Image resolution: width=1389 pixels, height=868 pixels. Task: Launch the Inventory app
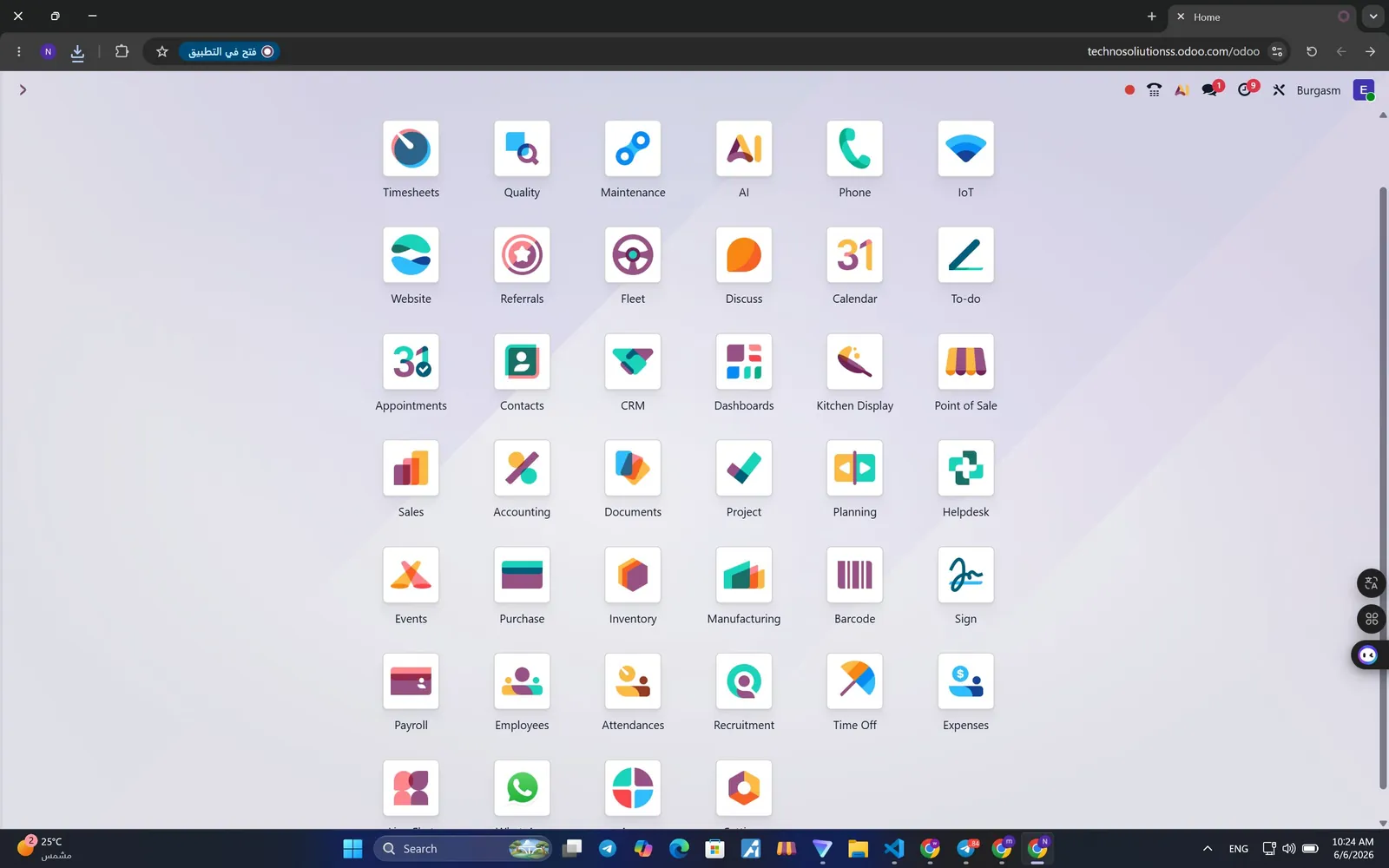click(x=633, y=575)
